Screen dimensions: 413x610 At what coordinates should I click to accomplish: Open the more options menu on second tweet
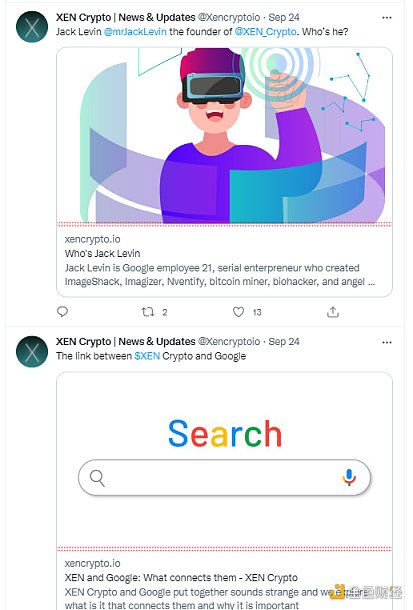(x=387, y=342)
